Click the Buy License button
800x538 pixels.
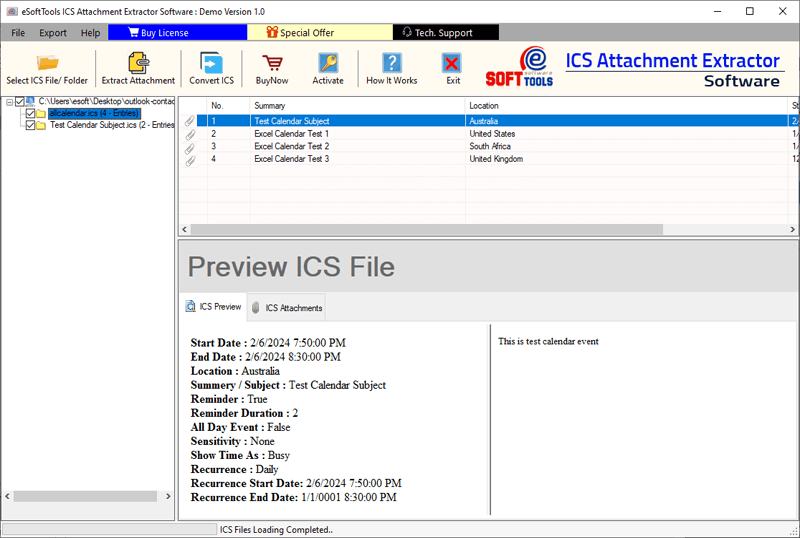click(x=177, y=32)
